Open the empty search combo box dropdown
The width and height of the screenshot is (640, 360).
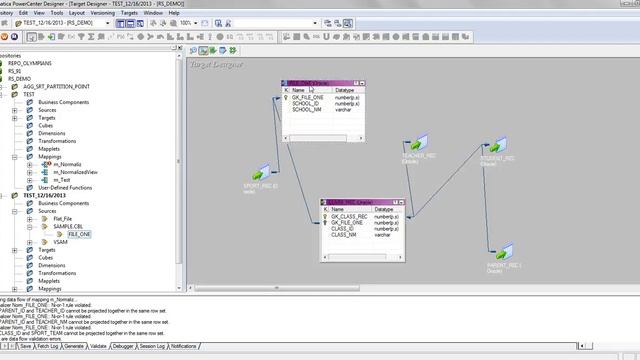click(315, 23)
